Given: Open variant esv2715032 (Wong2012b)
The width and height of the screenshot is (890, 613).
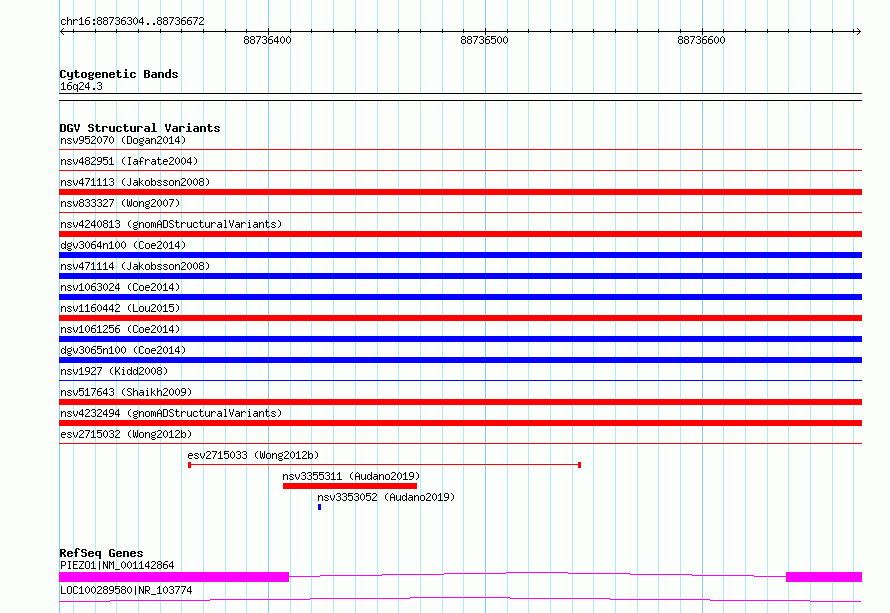Looking at the screenshot, I should (x=126, y=434).
